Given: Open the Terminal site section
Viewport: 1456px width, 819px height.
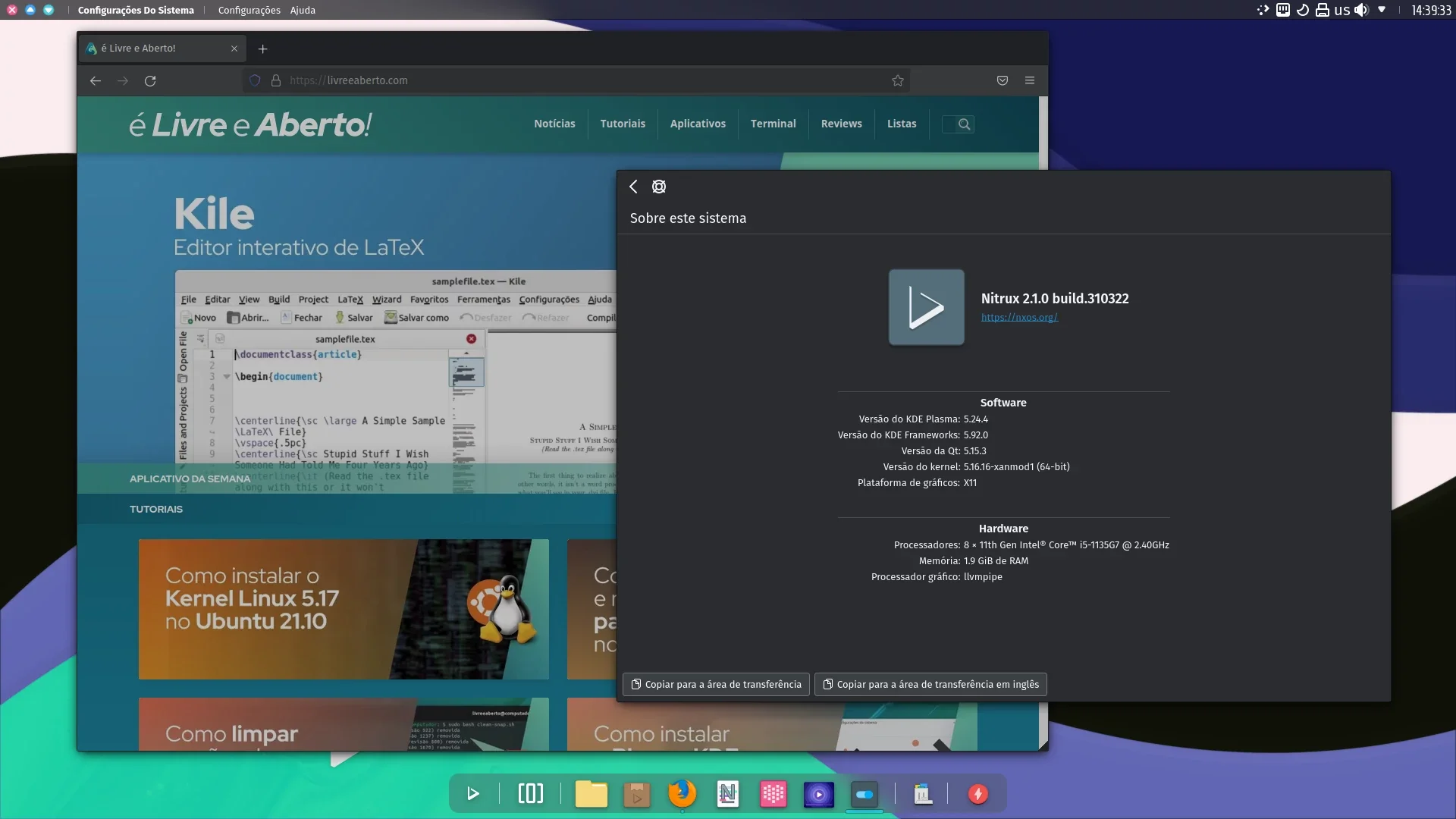Looking at the screenshot, I should point(773,124).
